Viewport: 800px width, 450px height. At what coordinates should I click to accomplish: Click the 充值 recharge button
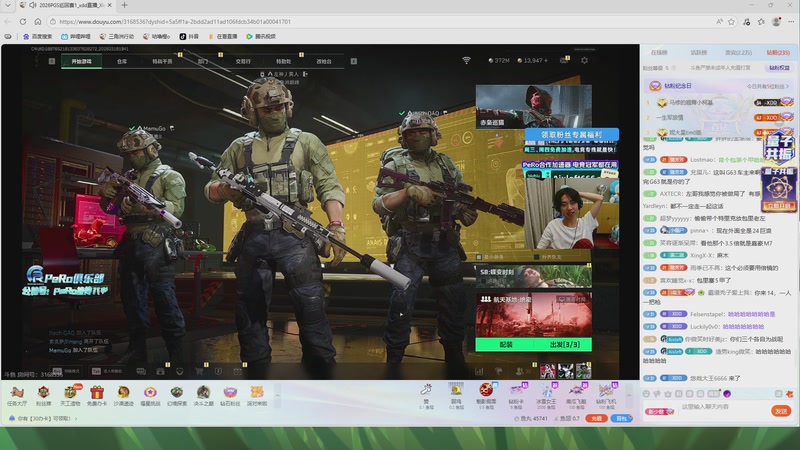tap(596, 418)
